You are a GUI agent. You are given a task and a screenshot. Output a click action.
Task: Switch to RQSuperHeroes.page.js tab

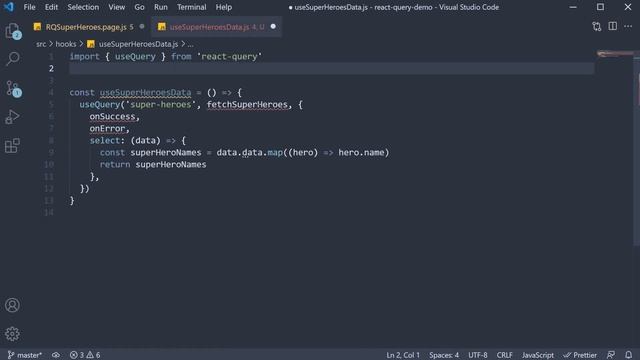tap(89, 27)
